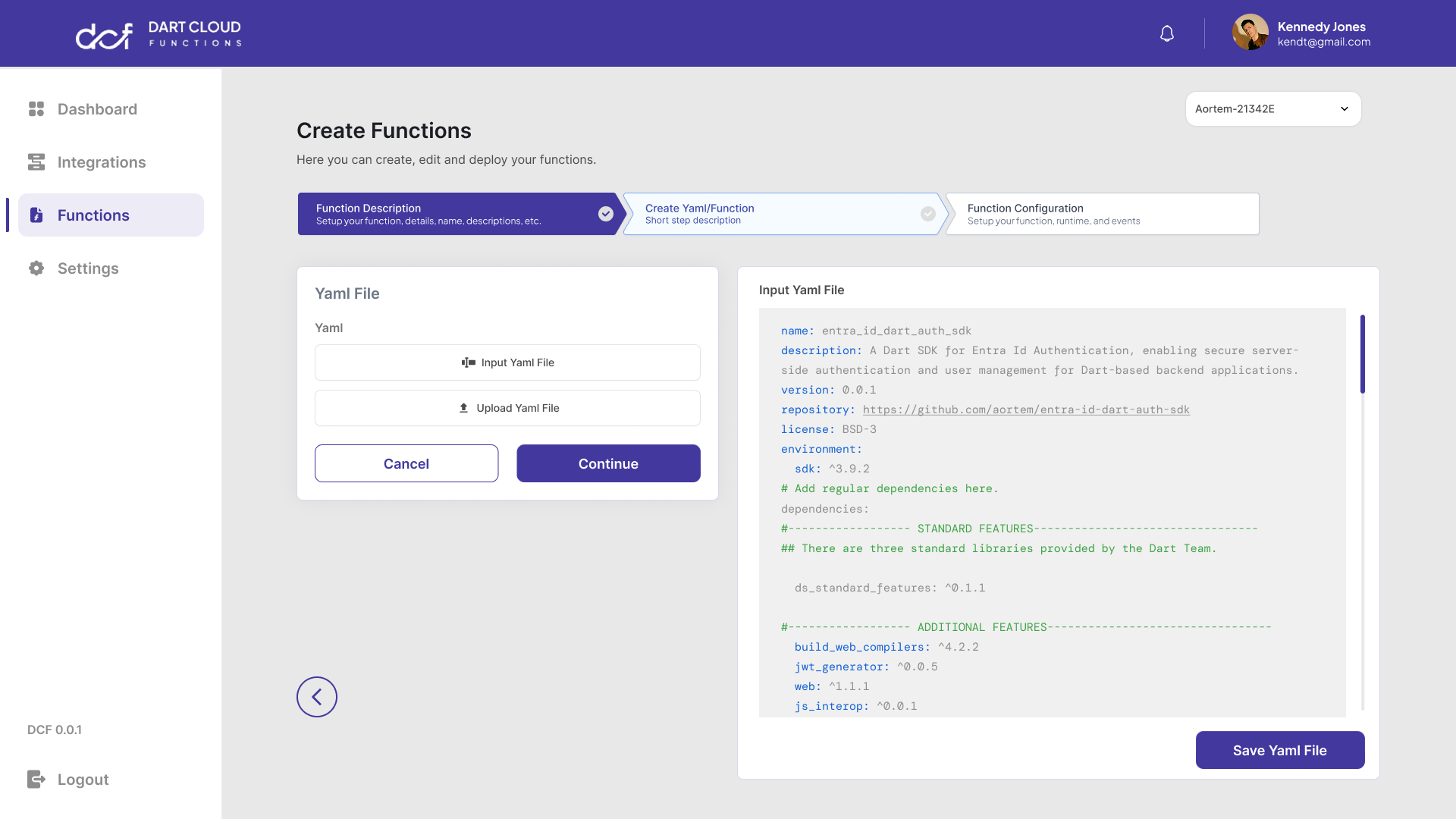
Task: Click the Dart Cloud Functions logo
Action: point(158,34)
